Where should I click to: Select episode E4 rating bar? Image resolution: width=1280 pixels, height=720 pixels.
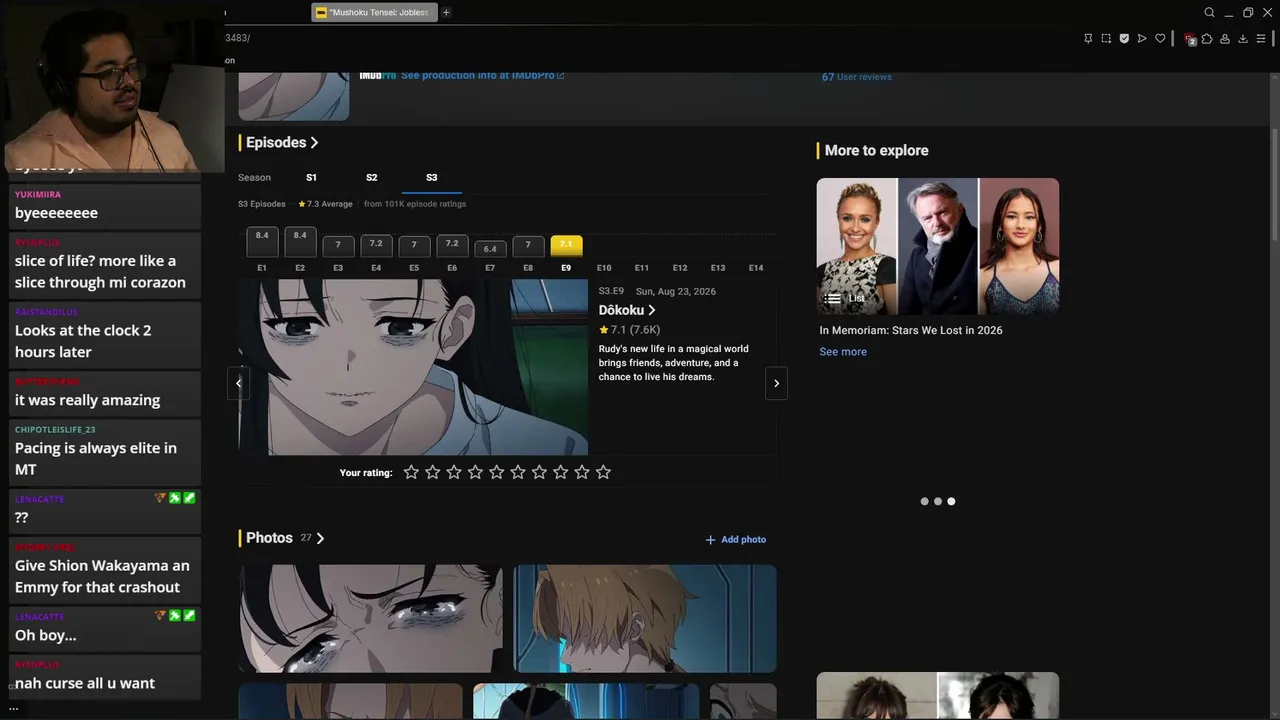[x=376, y=245]
